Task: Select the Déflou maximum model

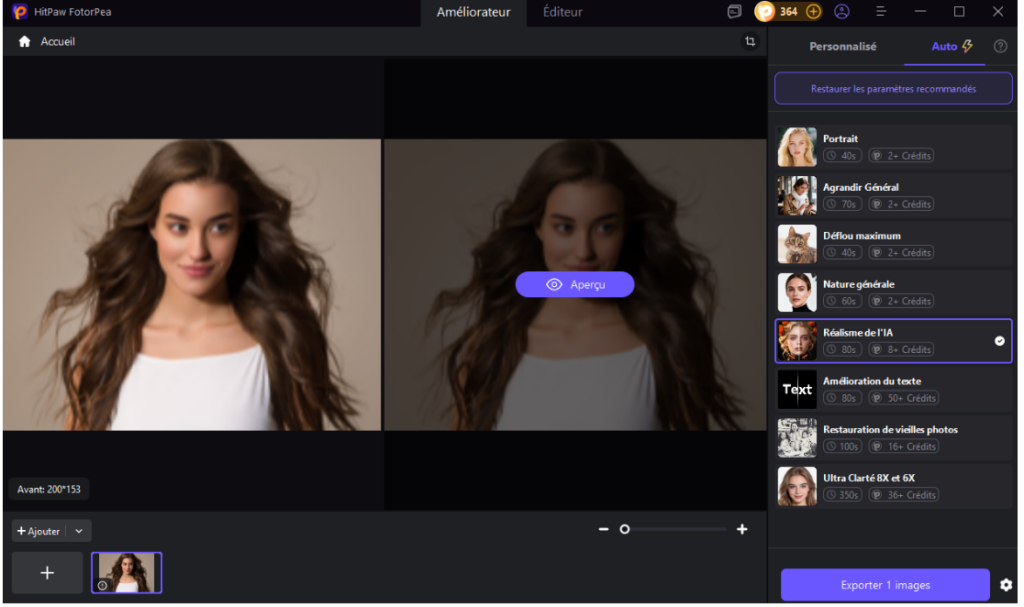Action: 896,244
